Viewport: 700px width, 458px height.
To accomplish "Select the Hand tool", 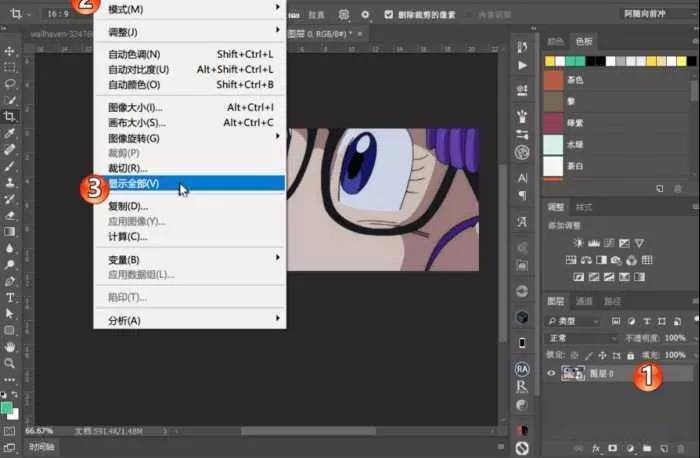I will tap(9, 347).
